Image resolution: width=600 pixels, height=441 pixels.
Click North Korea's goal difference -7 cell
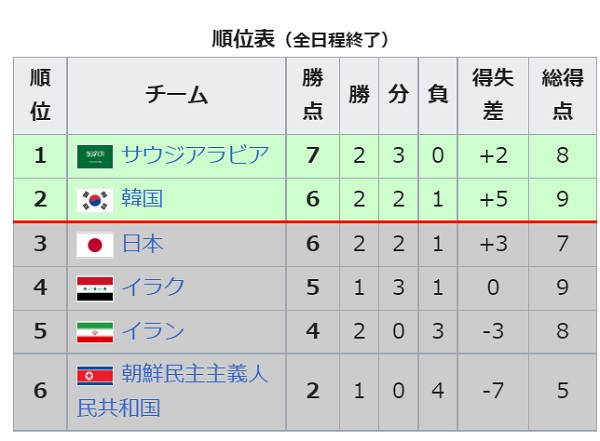coord(493,392)
